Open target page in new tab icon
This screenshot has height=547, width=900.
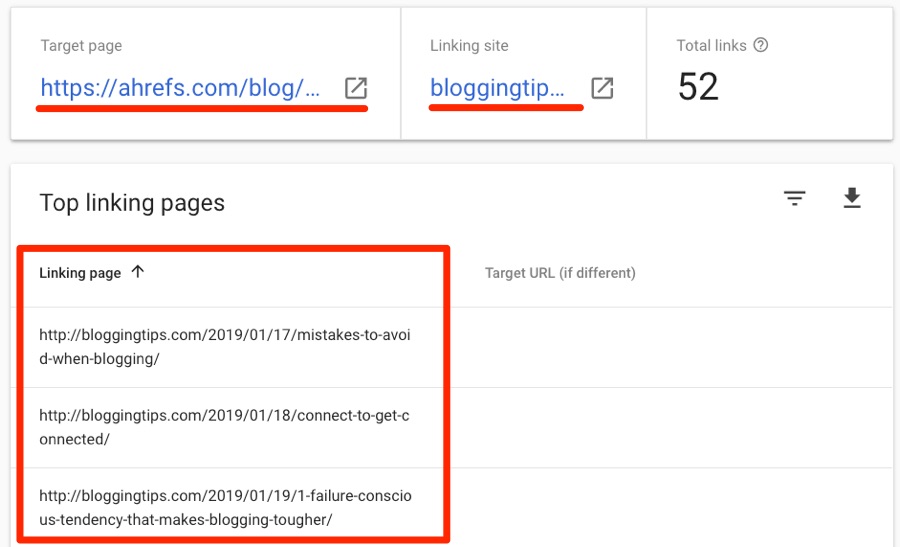click(x=356, y=88)
